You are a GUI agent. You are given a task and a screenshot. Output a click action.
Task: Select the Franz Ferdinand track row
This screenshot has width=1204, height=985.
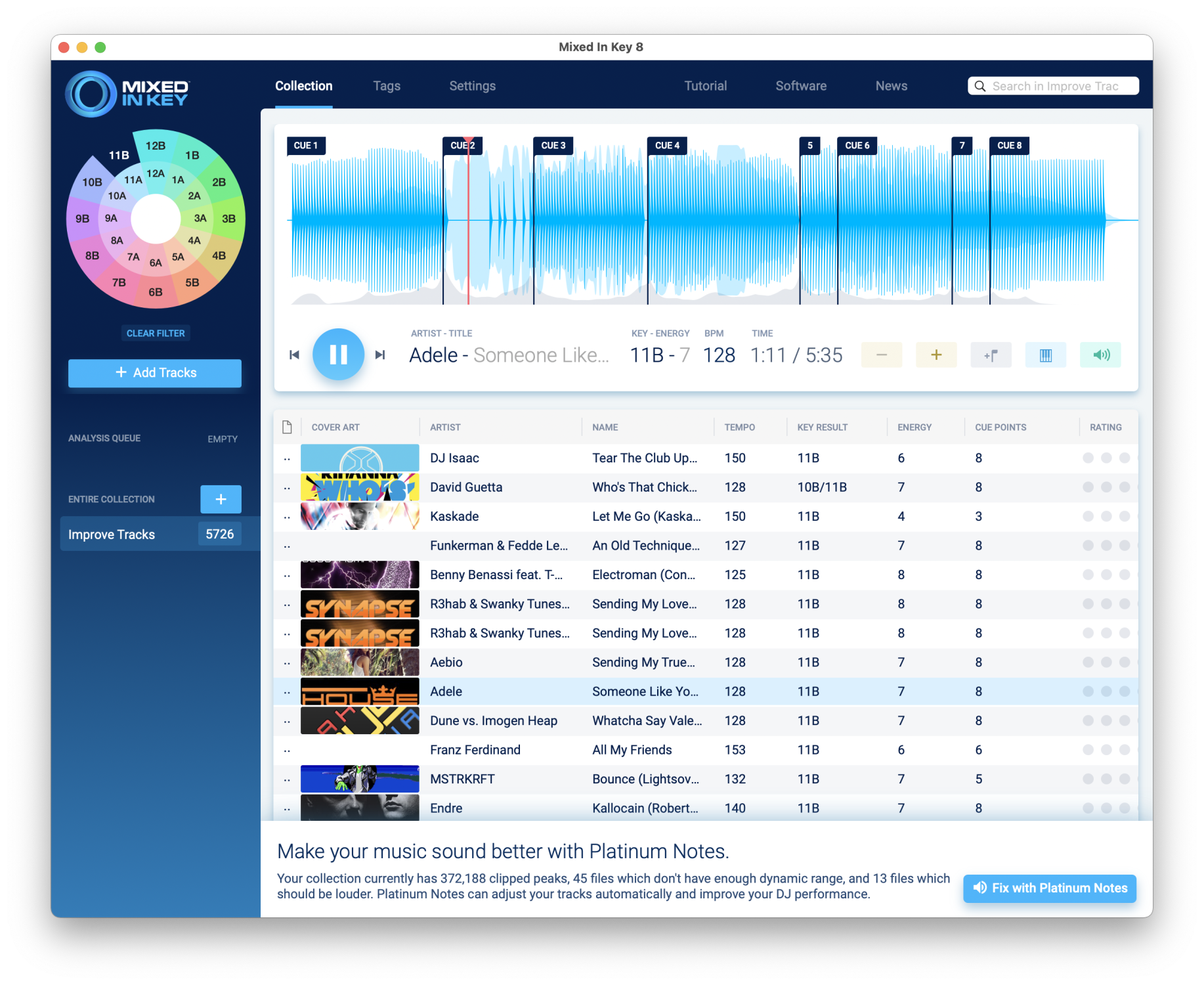(706, 750)
